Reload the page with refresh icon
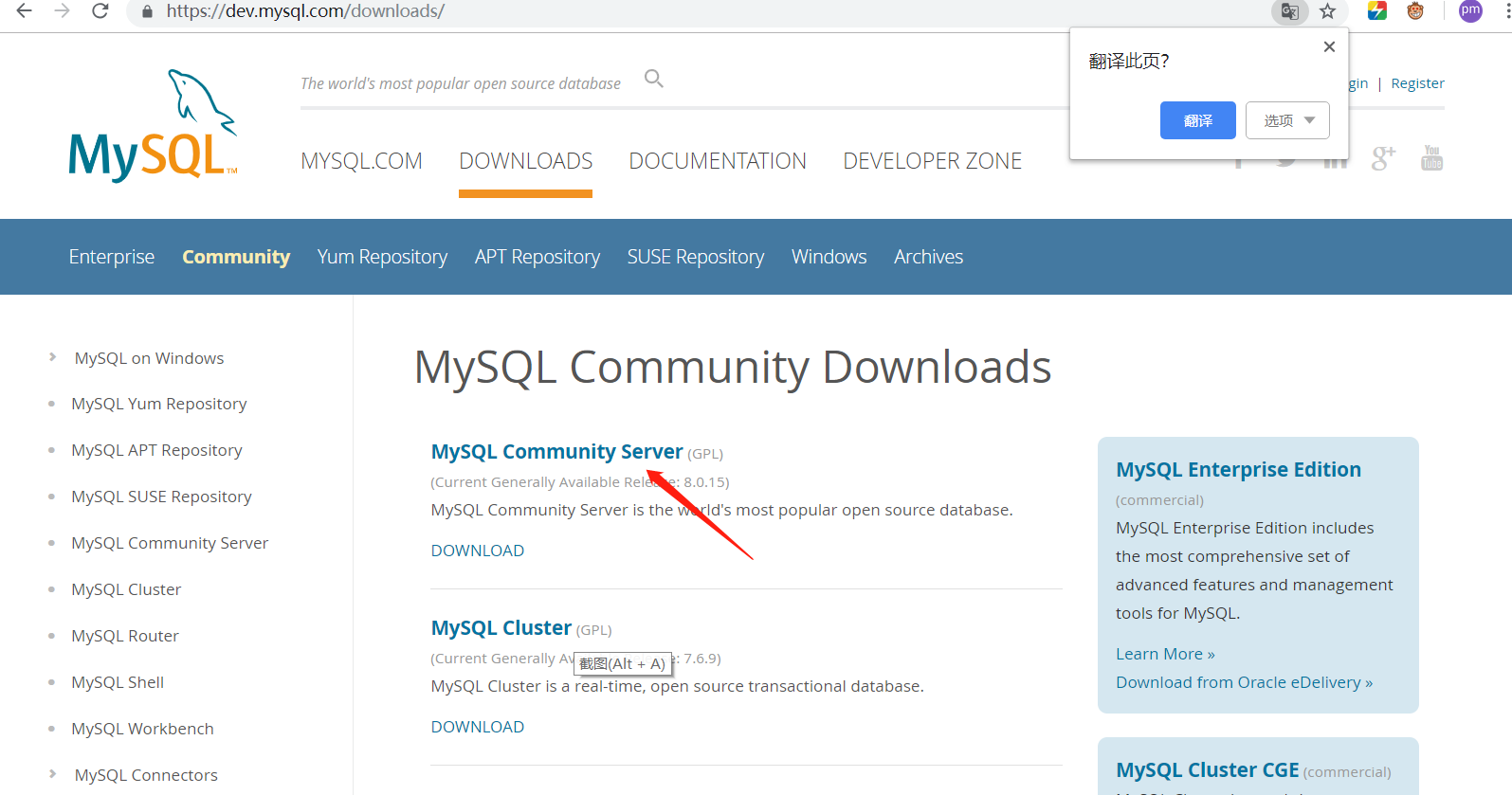1512x795 pixels. [x=100, y=10]
